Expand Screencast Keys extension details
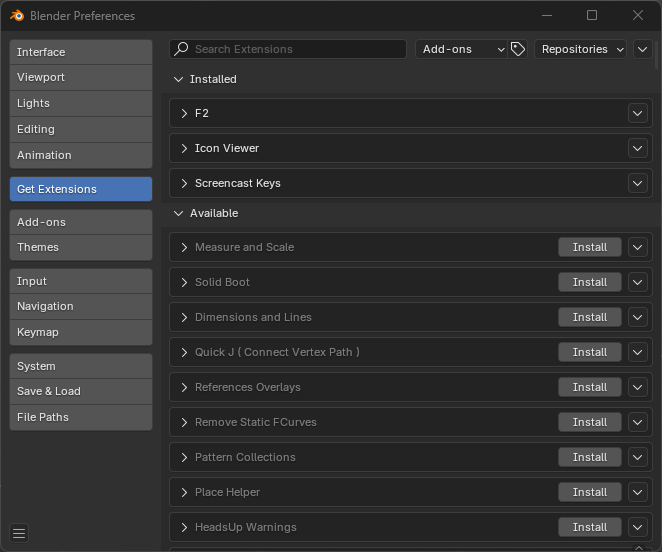The image size is (662, 552). (x=184, y=183)
